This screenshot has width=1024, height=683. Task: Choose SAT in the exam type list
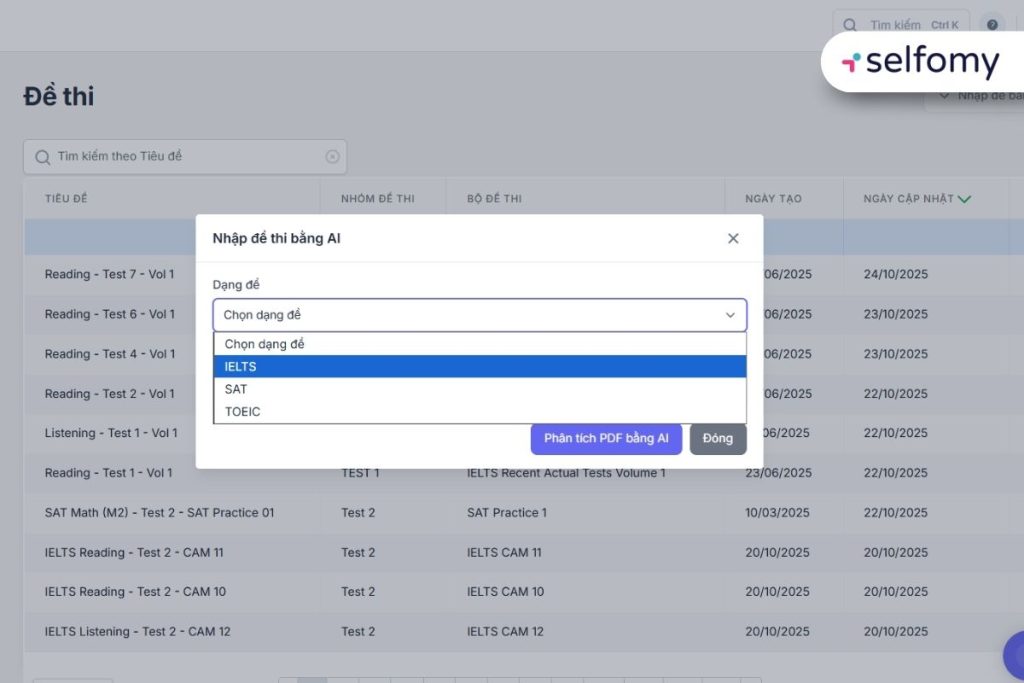click(x=479, y=389)
